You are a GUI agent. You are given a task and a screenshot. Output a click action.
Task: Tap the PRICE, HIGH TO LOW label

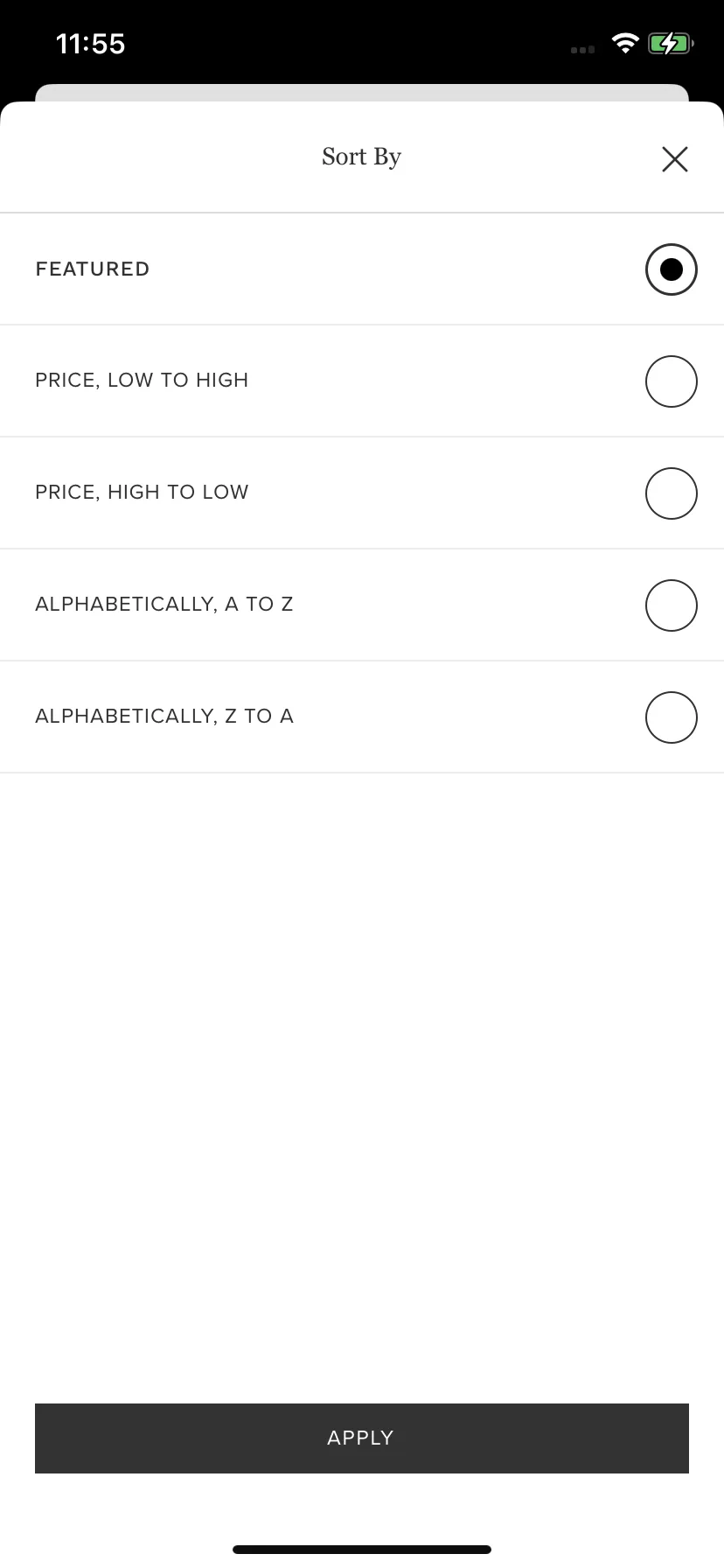point(142,493)
